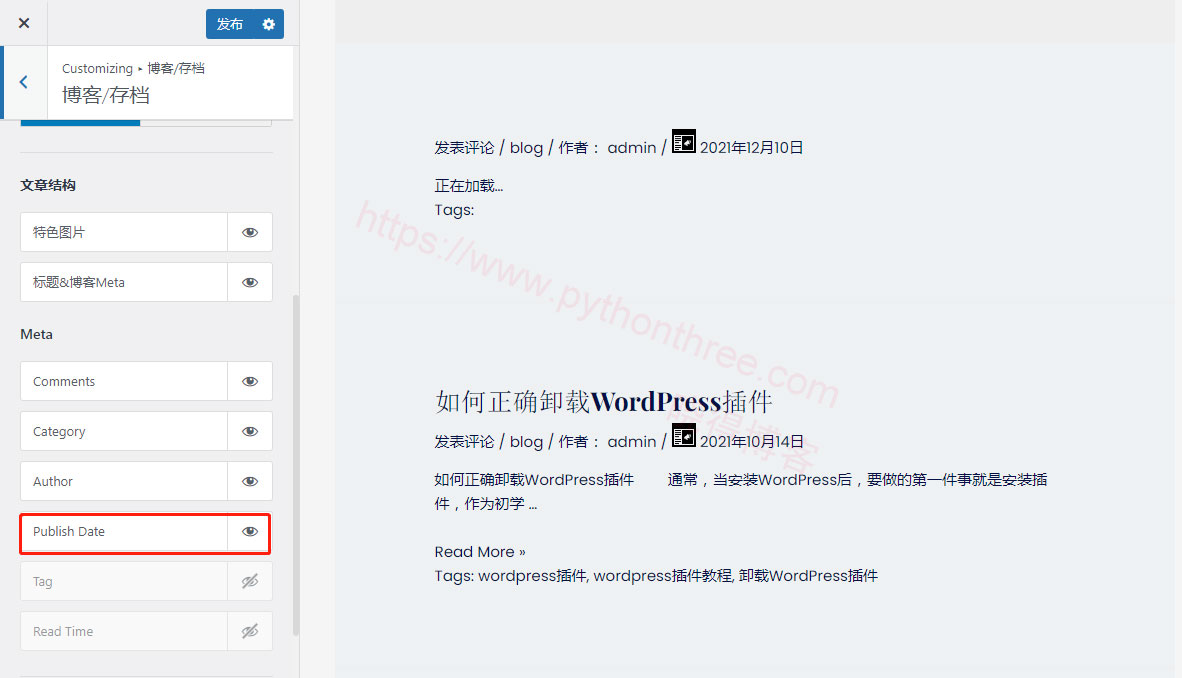This screenshot has height=678, width=1182.
Task: Select the Category row label
Action: [59, 431]
